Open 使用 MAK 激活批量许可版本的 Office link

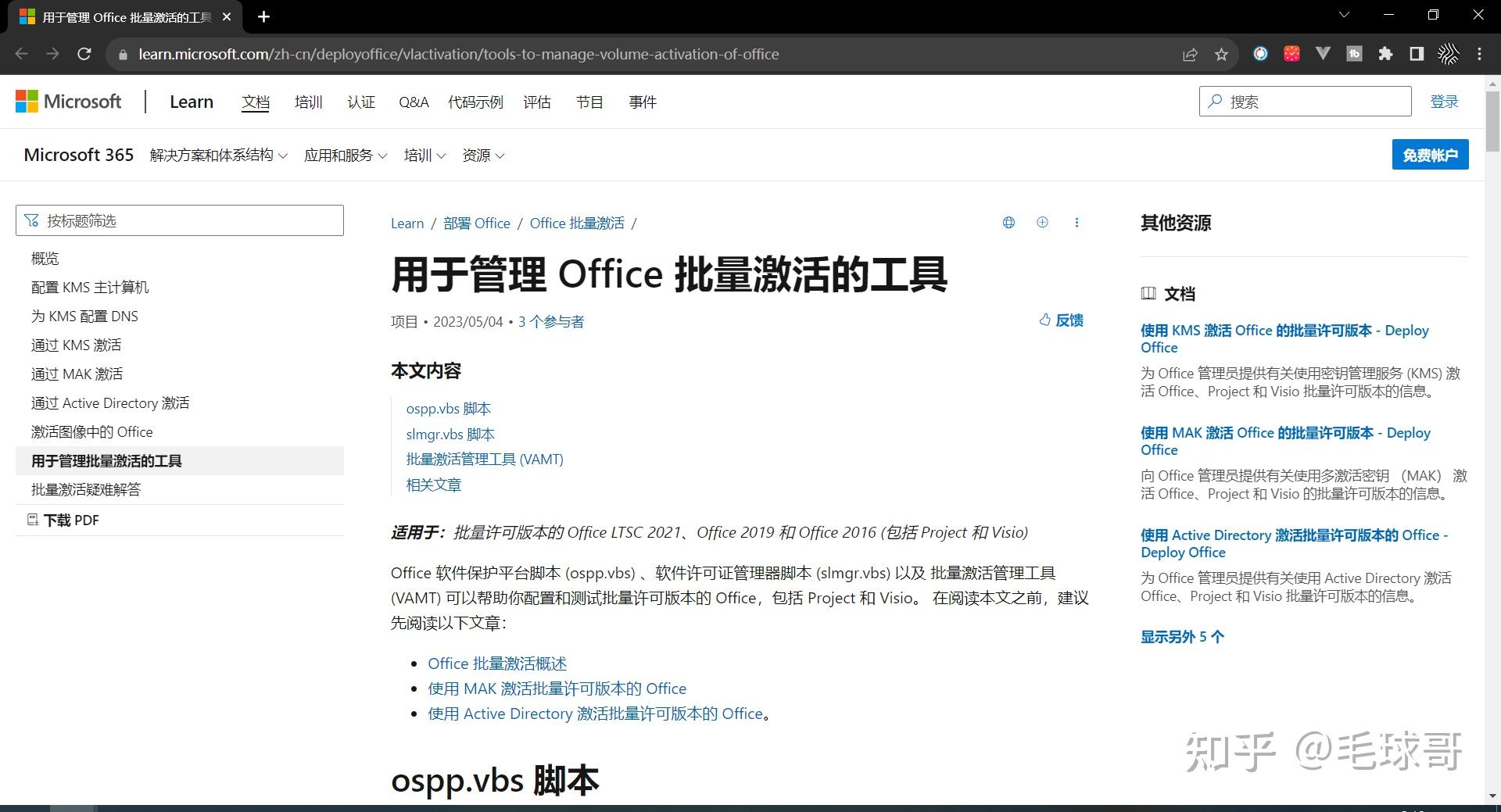click(557, 689)
